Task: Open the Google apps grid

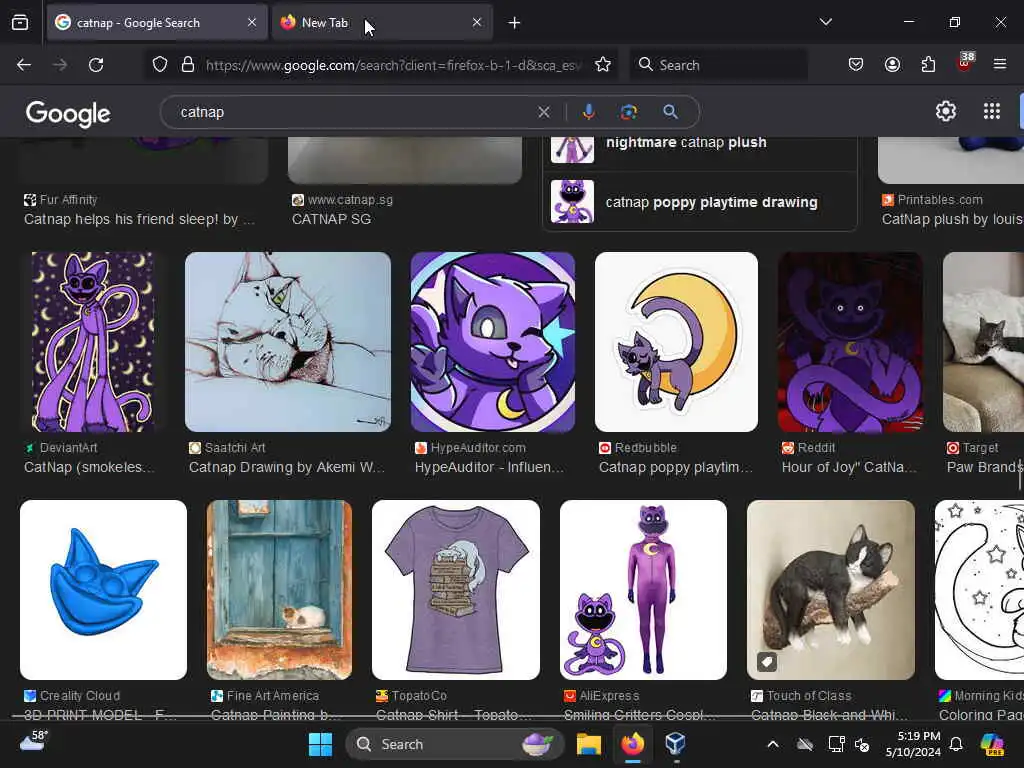Action: click(x=992, y=112)
